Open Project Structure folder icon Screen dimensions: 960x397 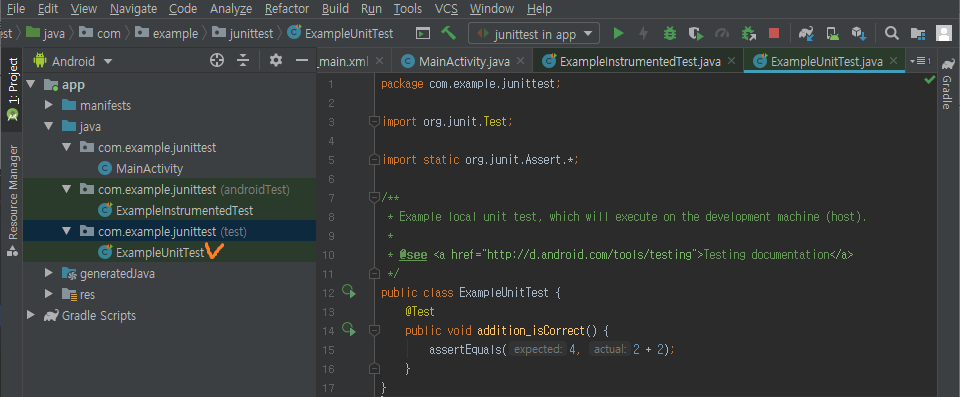coord(917,34)
